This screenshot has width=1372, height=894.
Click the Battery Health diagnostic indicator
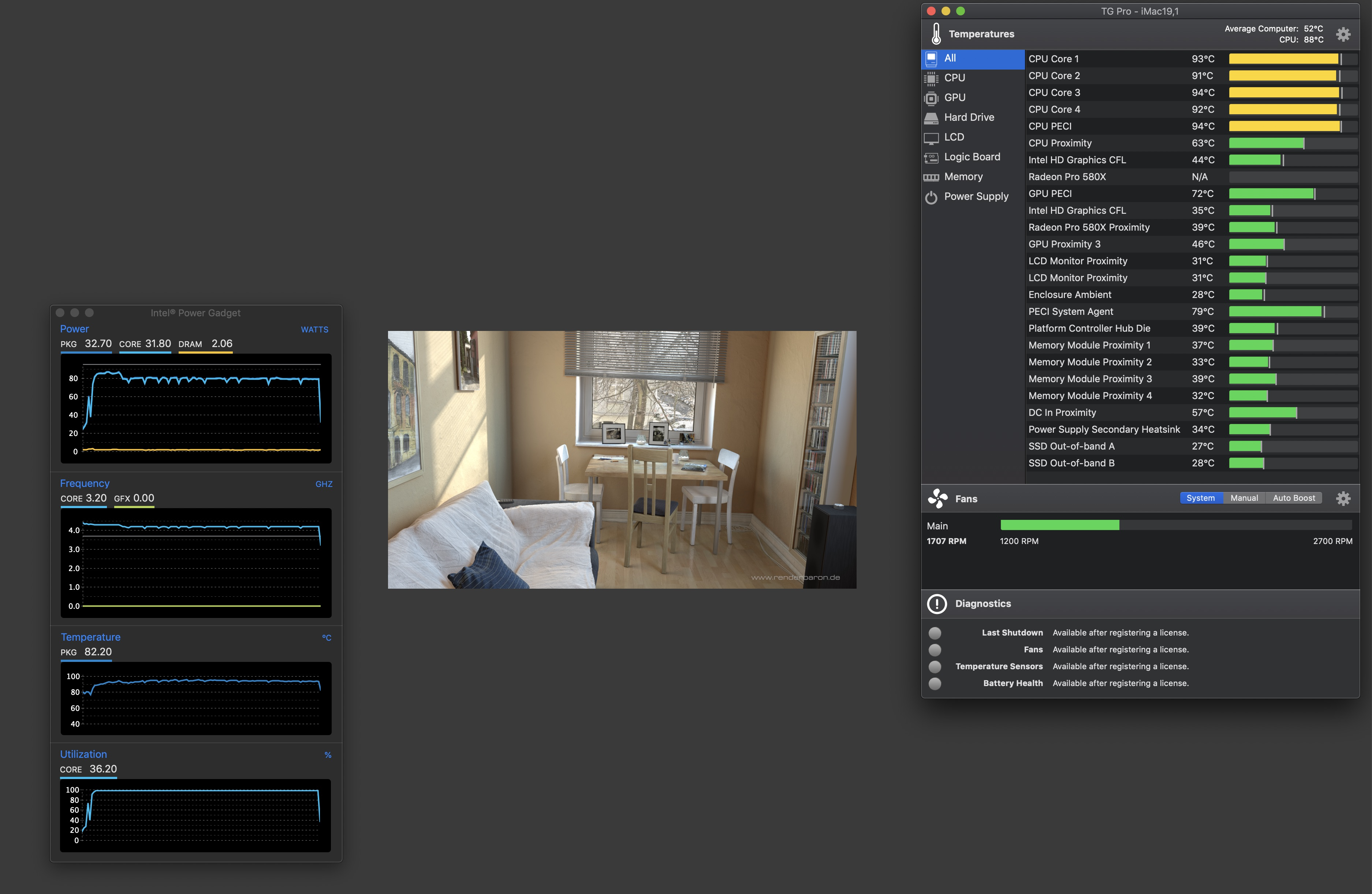[935, 683]
